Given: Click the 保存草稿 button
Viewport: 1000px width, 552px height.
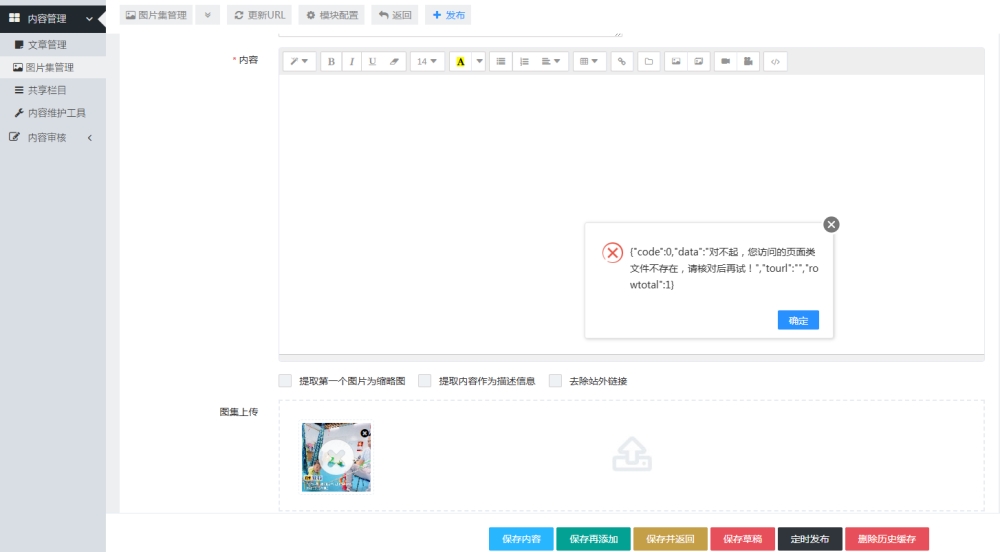Looking at the screenshot, I should click(x=742, y=539).
